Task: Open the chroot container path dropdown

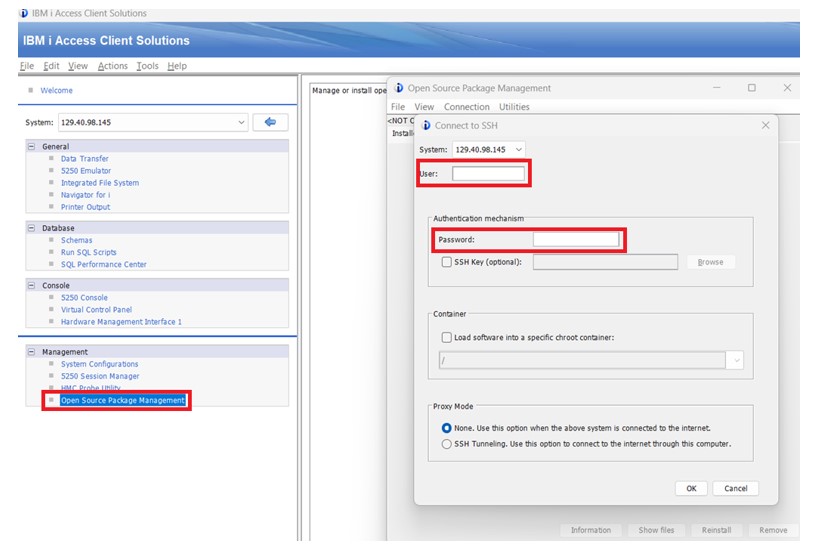Action: (x=736, y=360)
